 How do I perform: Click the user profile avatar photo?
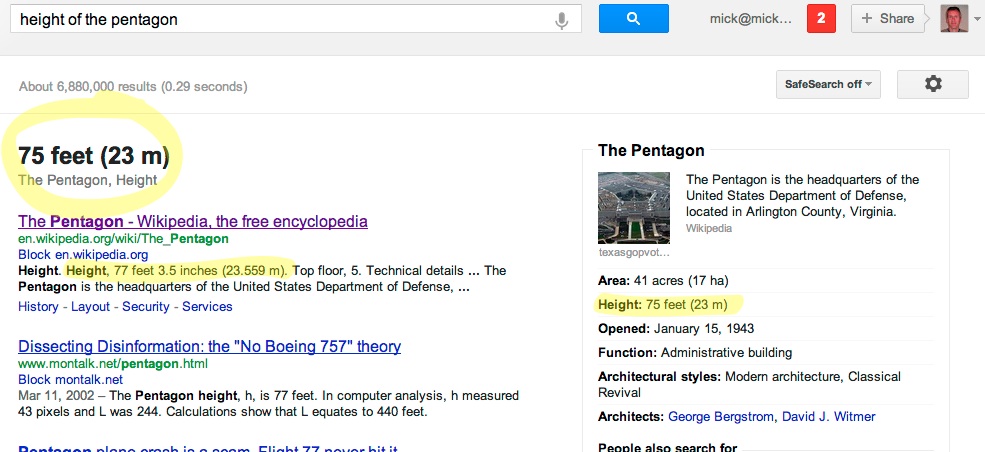click(954, 19)
